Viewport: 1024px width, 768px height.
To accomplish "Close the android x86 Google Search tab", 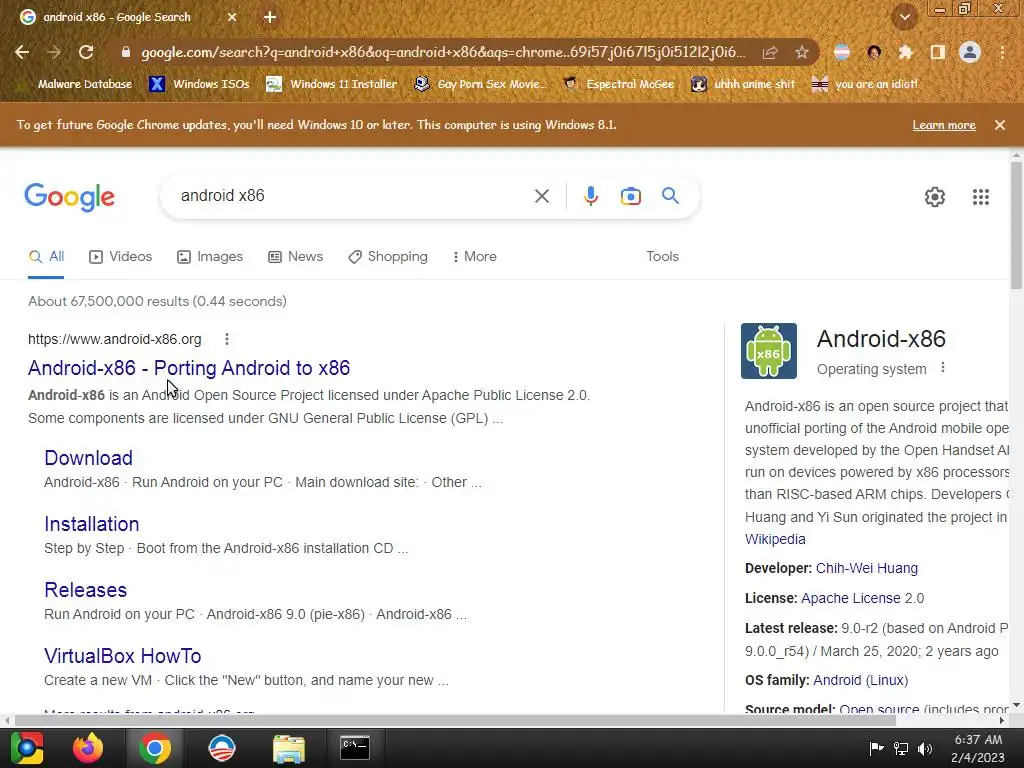I will coord(232,18).
